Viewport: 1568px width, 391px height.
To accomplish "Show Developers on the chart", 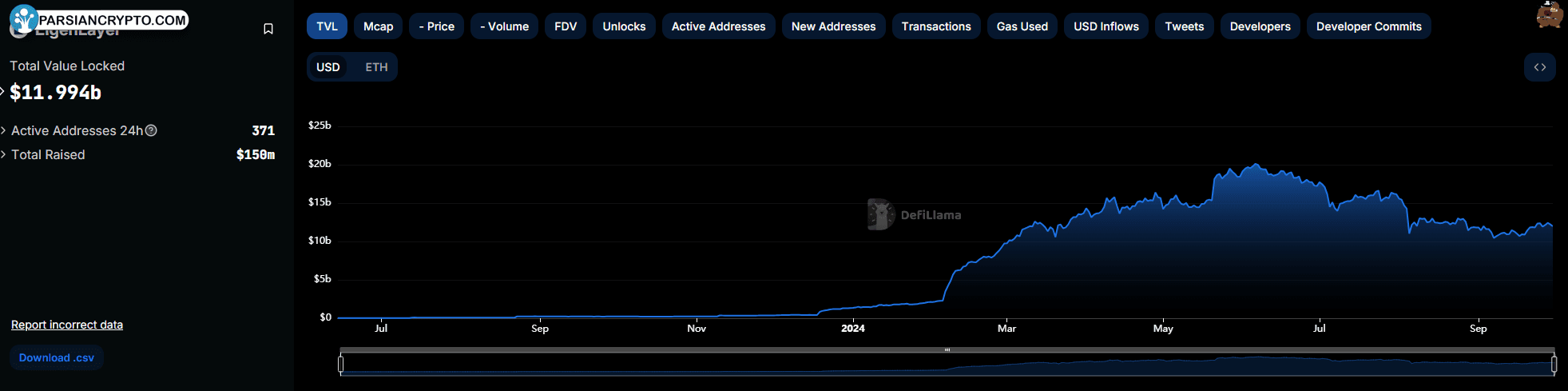I will click(1260, 26).
